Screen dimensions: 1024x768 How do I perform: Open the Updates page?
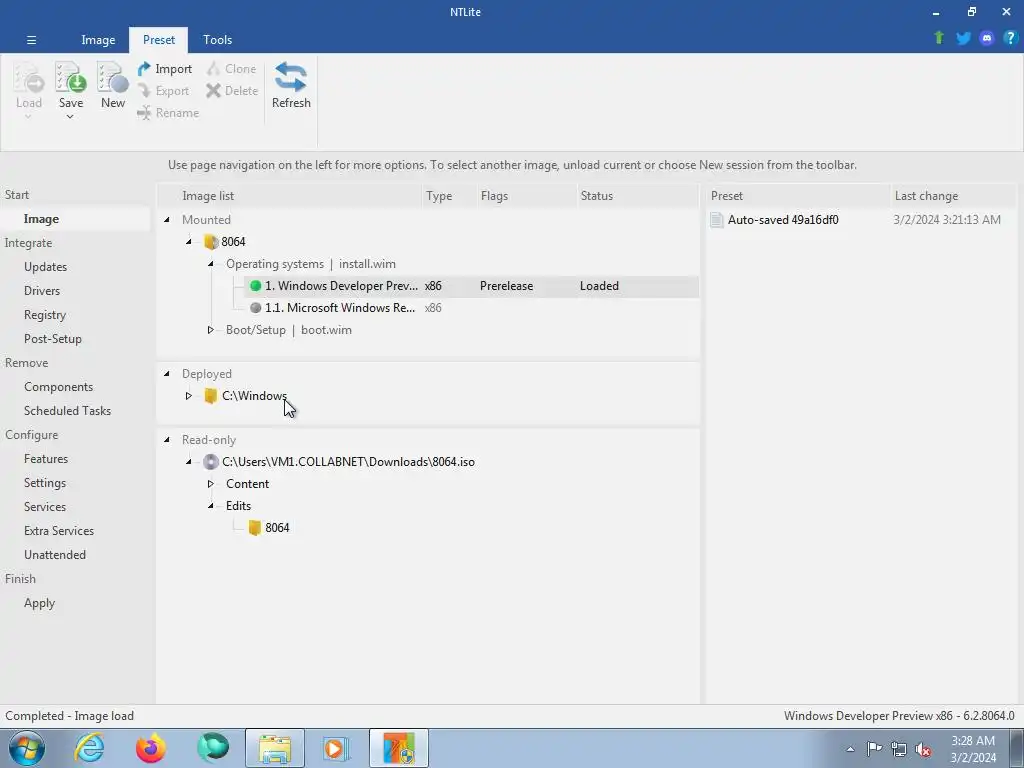[x=46, y=267]
